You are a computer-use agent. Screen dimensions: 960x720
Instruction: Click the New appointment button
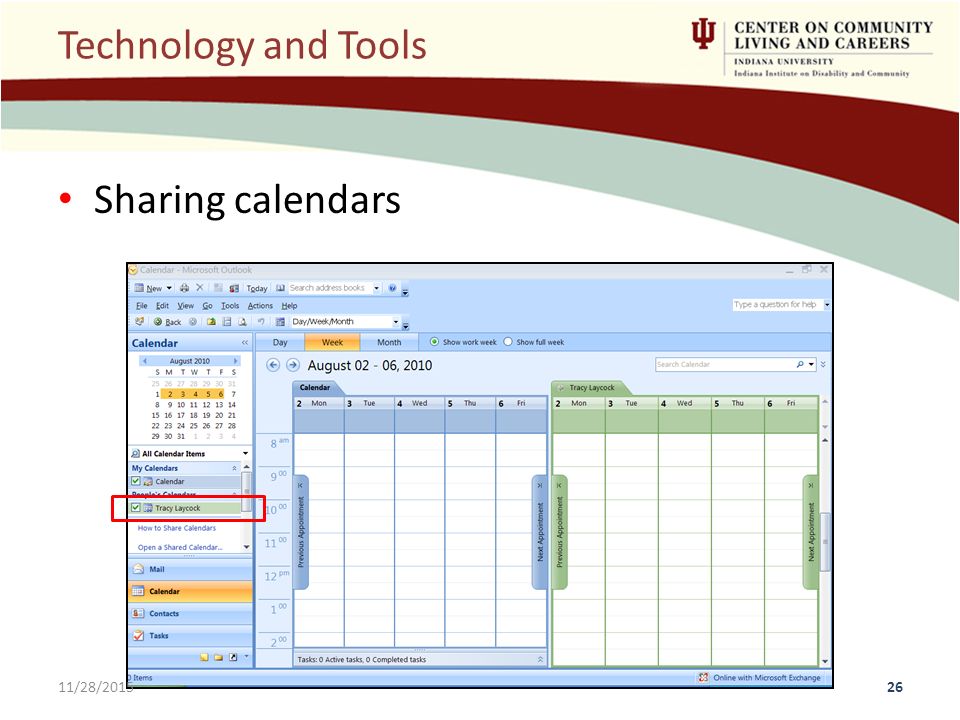[148, 288]
